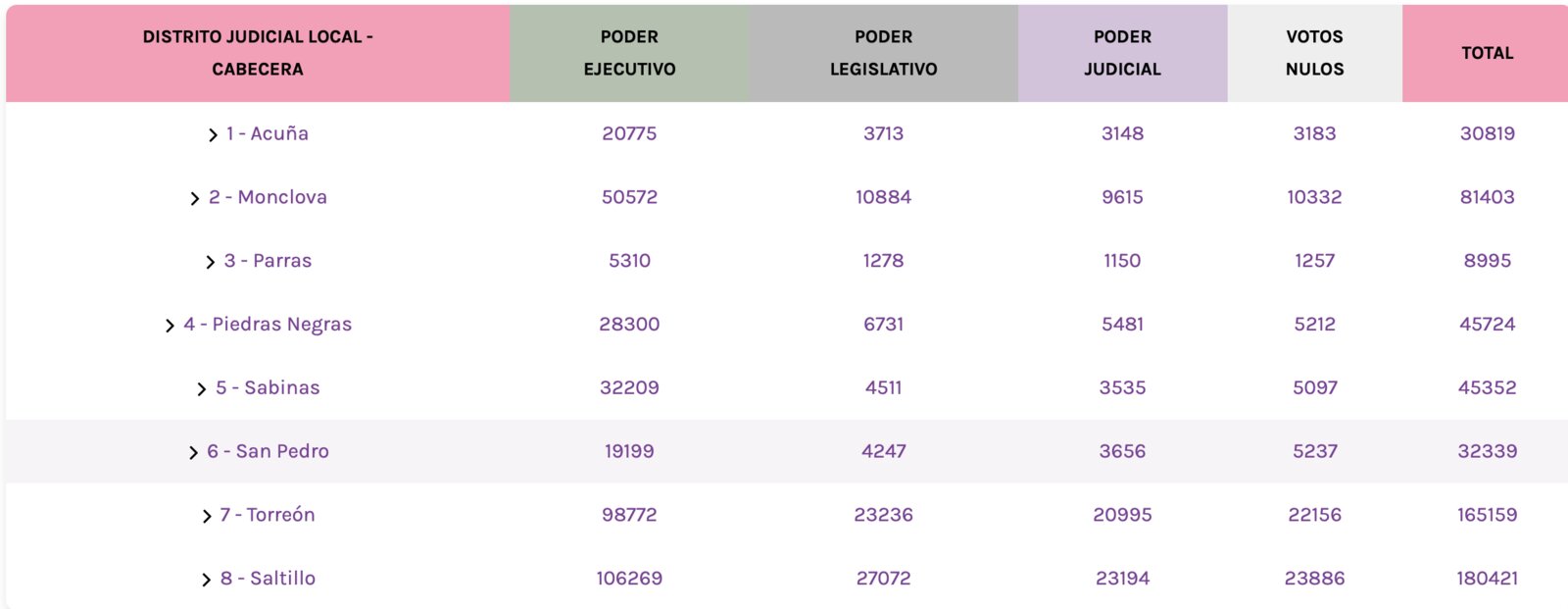The height and width of the screenshot is (609, 1568).
Task: Expand the 6 - San Pedro chevron
Action: tap(193, 452)
